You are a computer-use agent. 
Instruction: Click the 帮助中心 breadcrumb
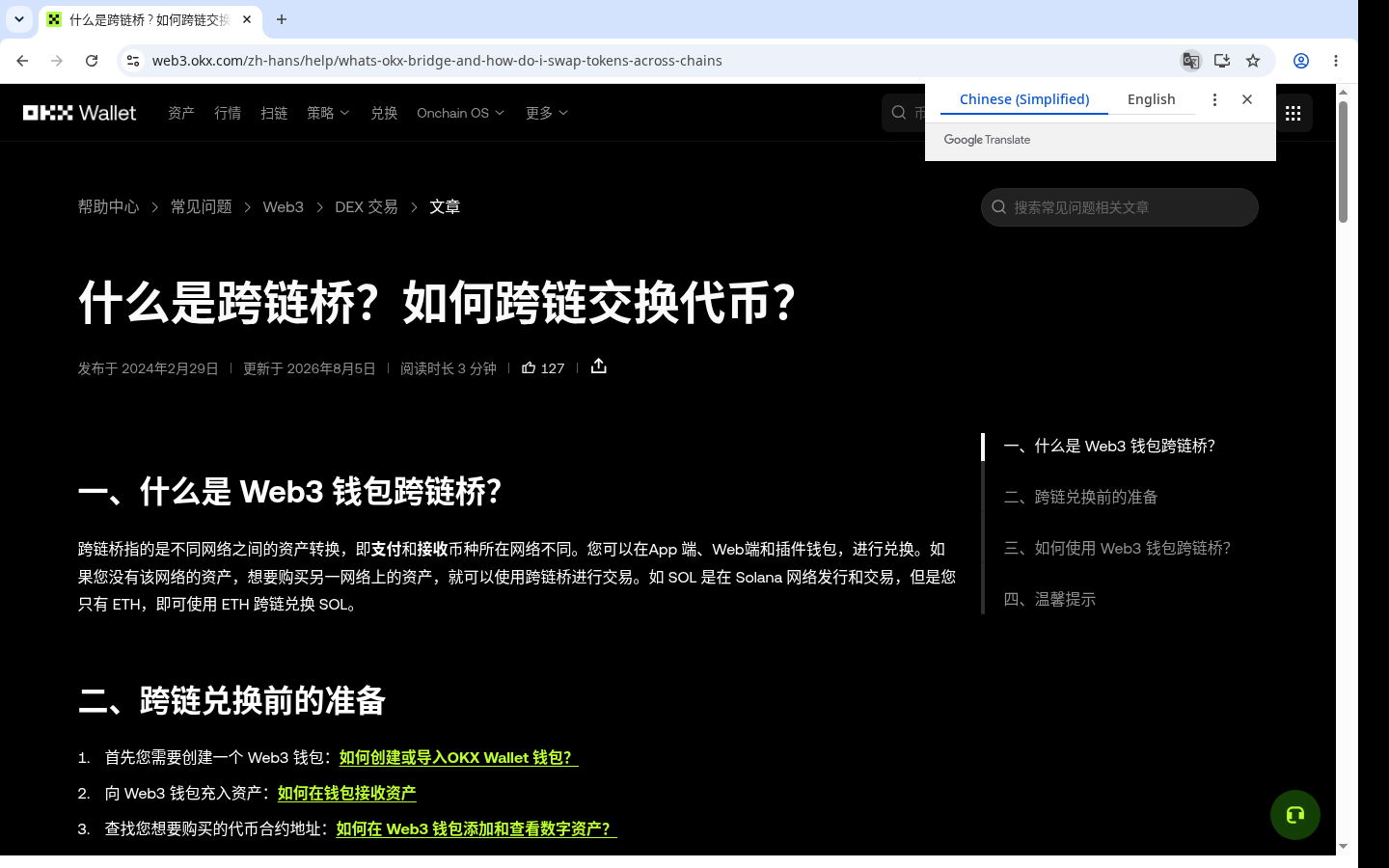pyautogui.click(x=108, y=206)
